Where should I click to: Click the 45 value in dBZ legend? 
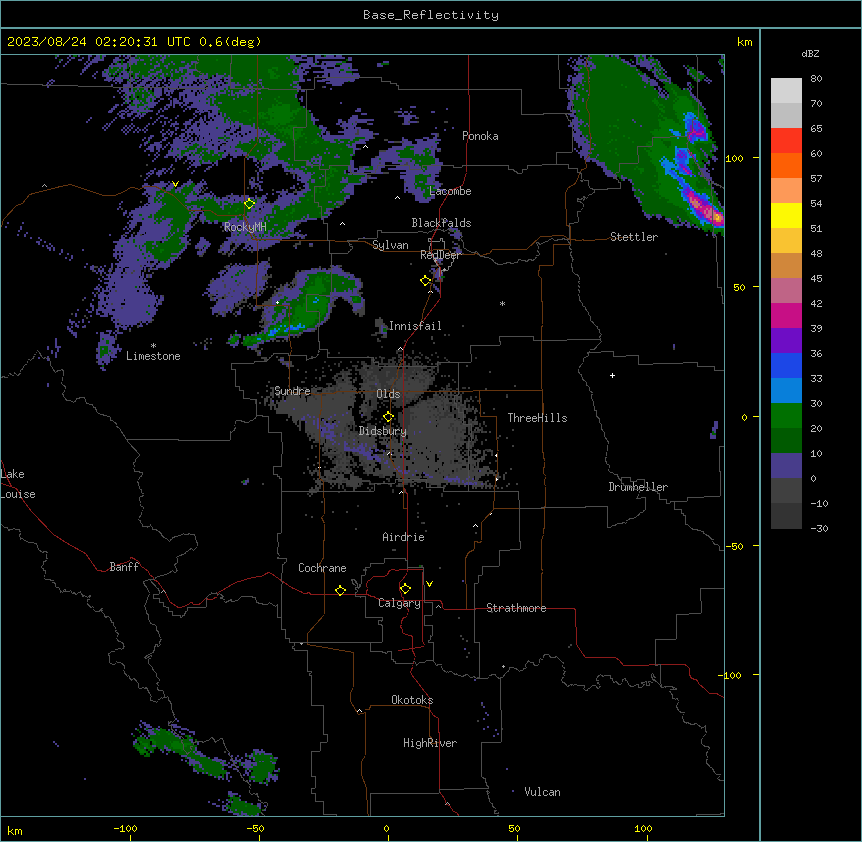(x=816, y=278)
